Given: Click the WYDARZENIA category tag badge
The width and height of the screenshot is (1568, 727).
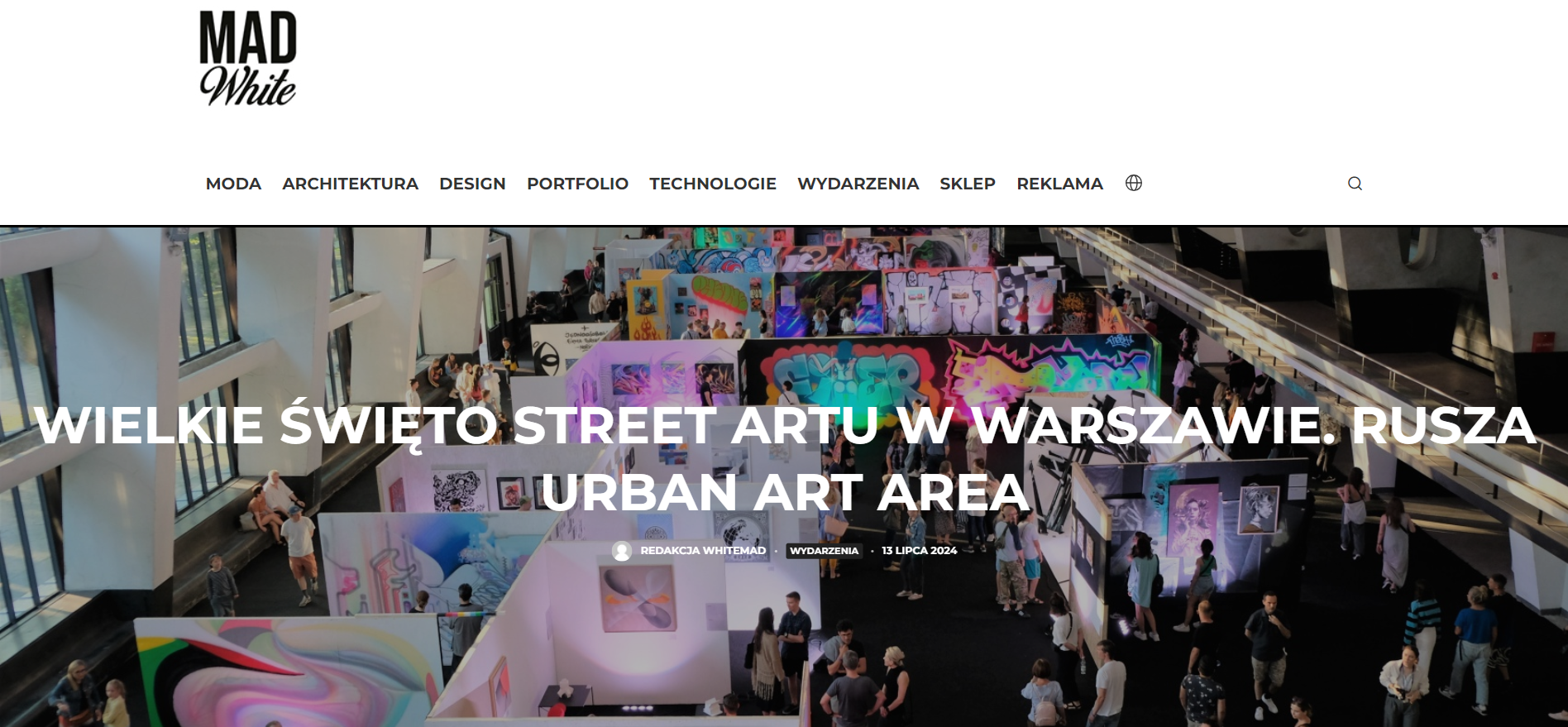Looking at the screenshot, I should coord(825,551).
